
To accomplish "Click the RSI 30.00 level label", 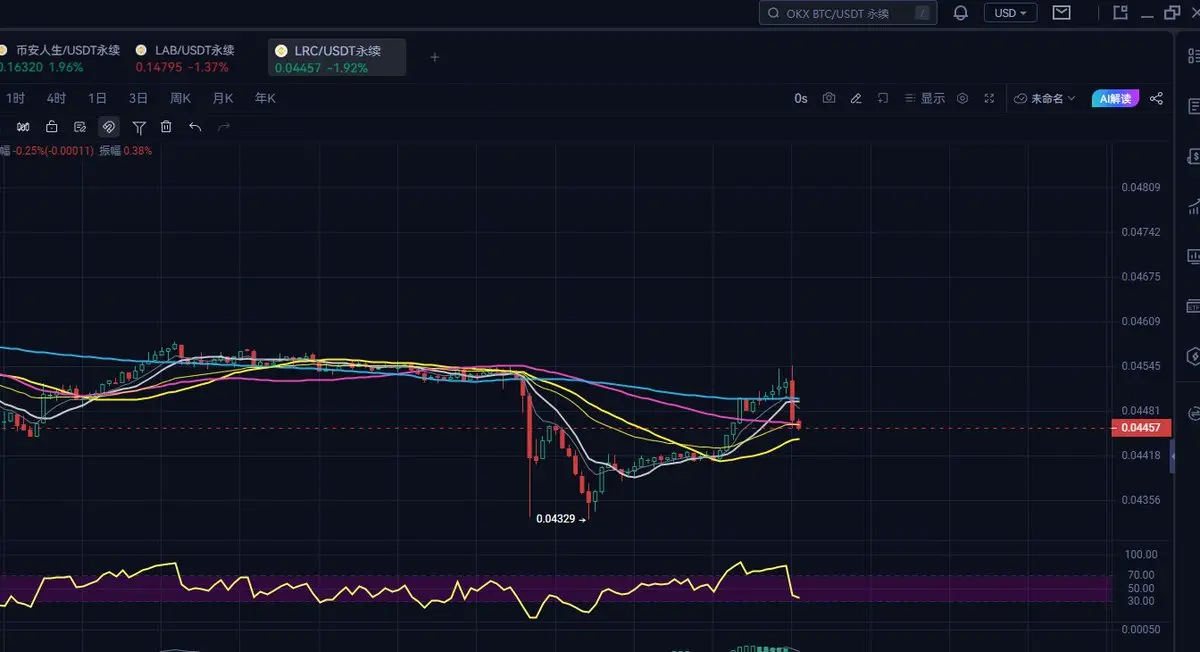I will click(1143, 600).
